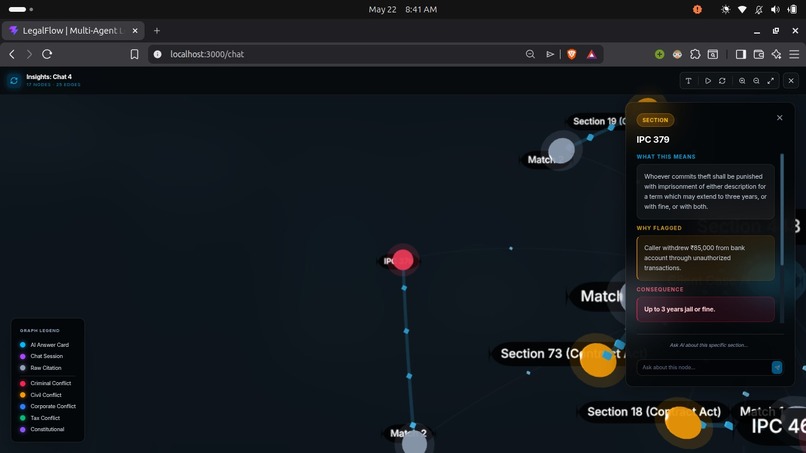The image size is (806, 453).
Task: Open the extensions puzzle menu
Action: 695,54
